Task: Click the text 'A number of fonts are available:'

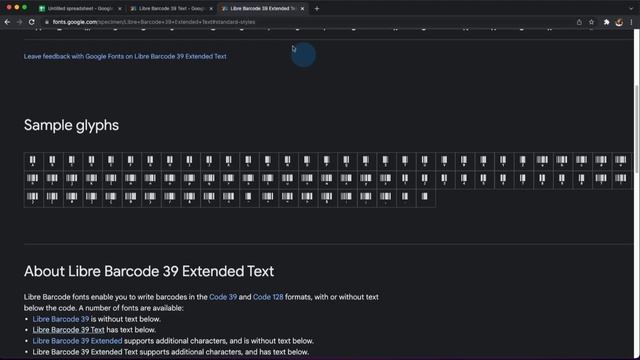Action: [x=131, y=308]
